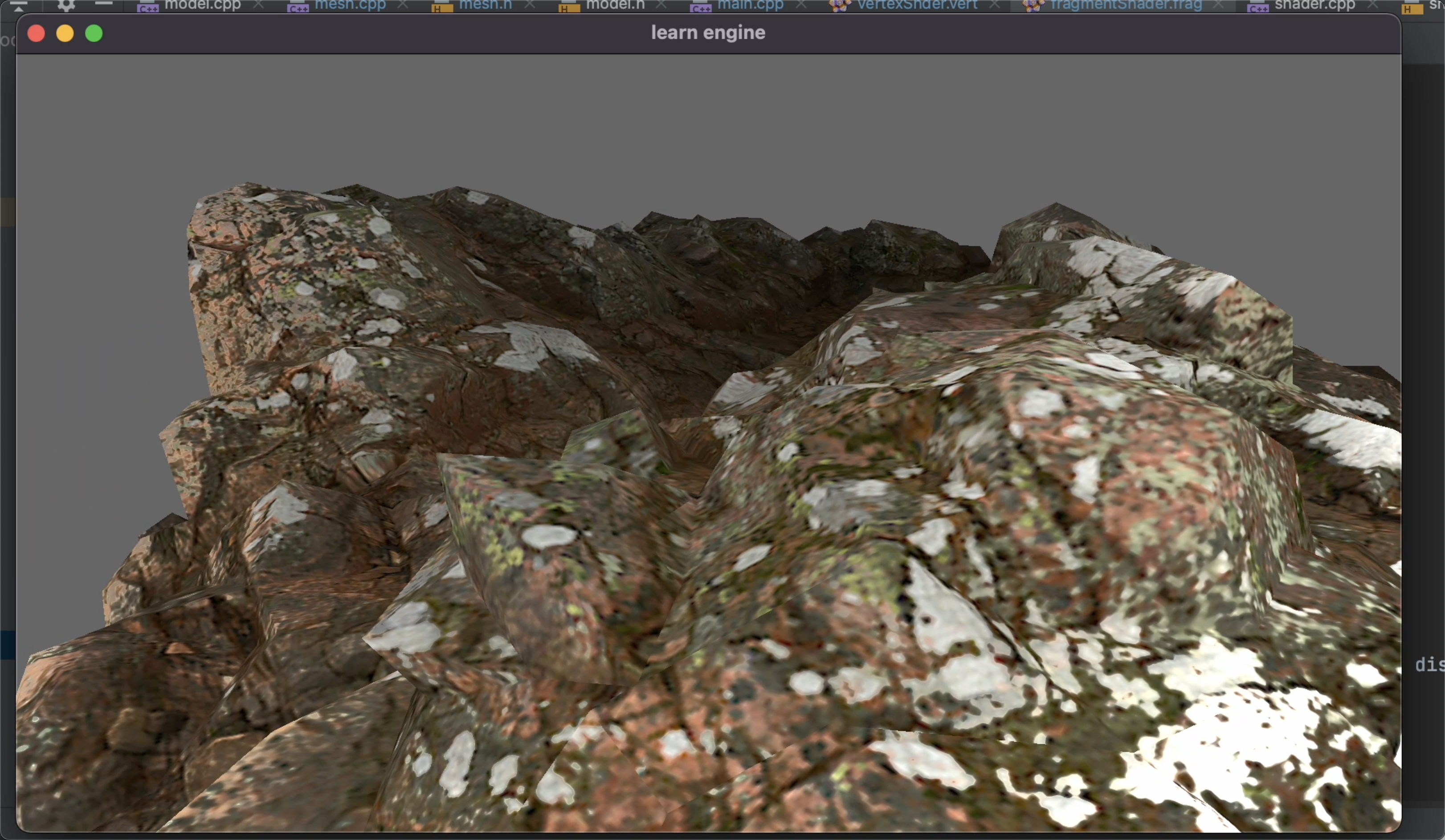Click the learn engine window title bar
Screen dimensions: 1445x840
click(x=708, y=33)
